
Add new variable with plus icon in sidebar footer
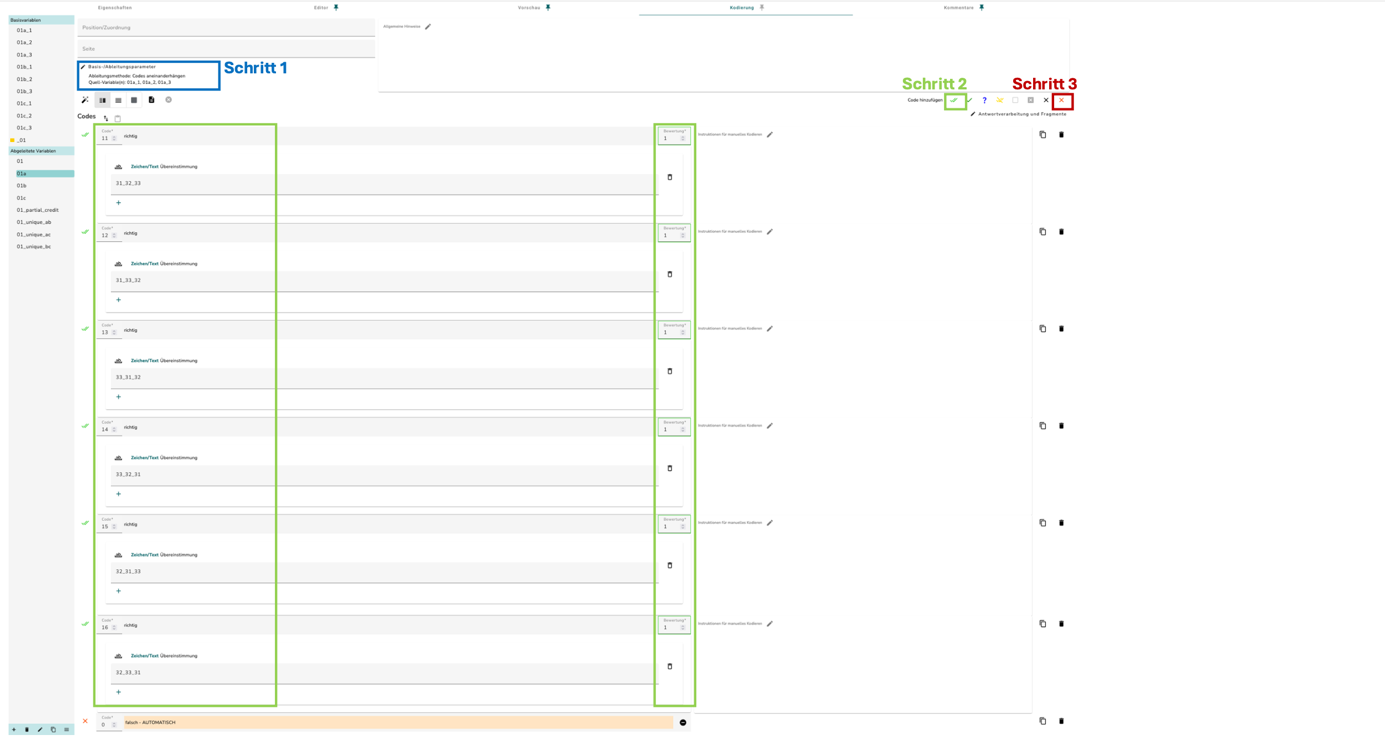pyautogui.click(x=14, y=730)
